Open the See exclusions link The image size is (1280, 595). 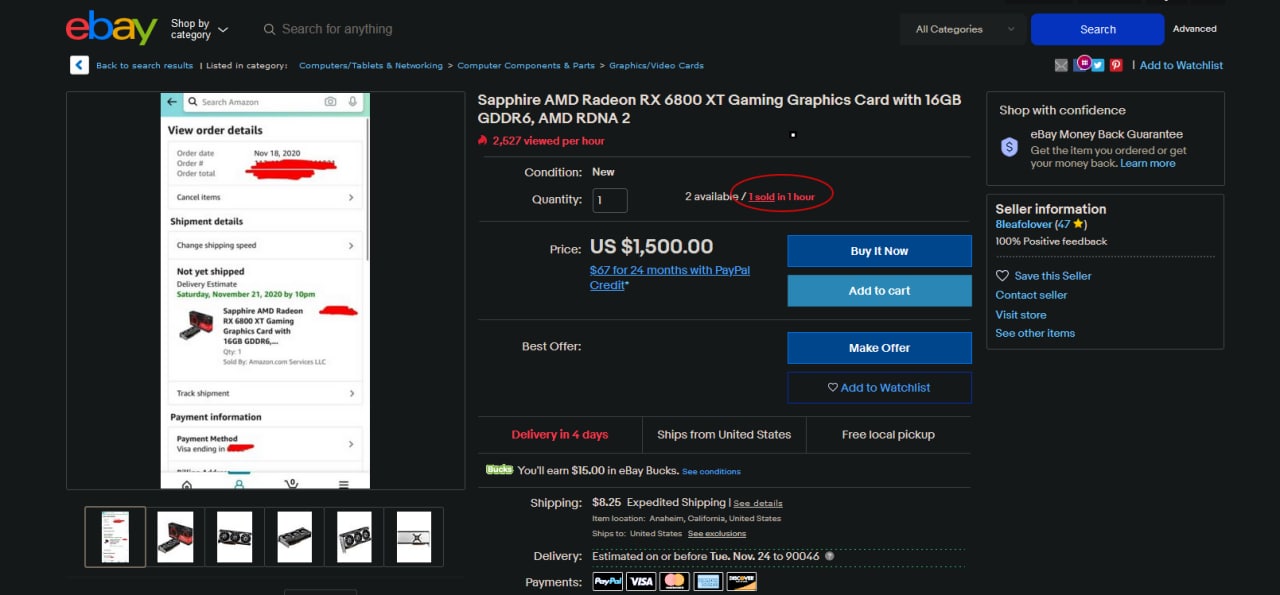pyautogui.click(x=717, y=534)
